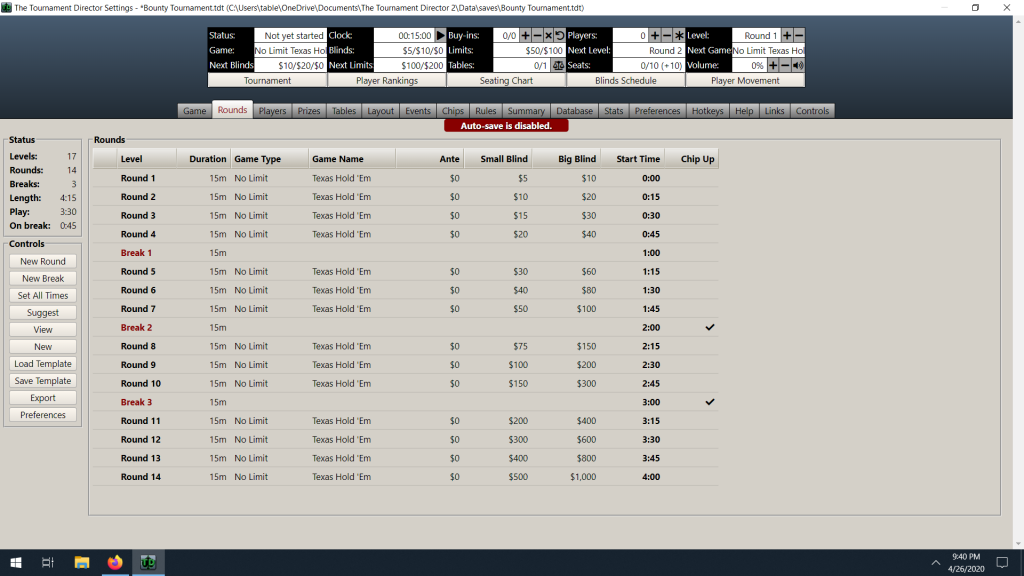Remove a player with the Players minus icon
The height and width of the screenshot is (576, 1024).
[667, 35]
